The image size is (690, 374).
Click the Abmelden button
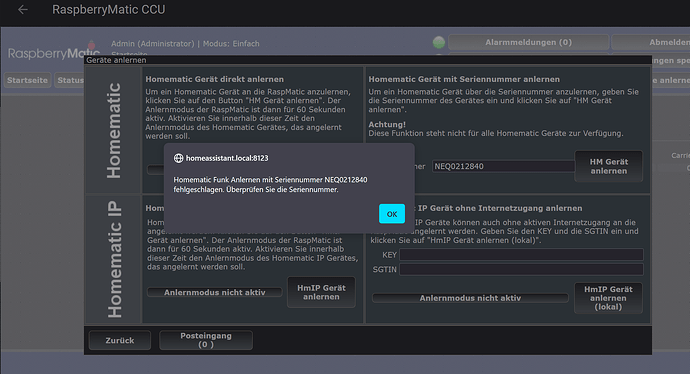[x=651, y=43]
